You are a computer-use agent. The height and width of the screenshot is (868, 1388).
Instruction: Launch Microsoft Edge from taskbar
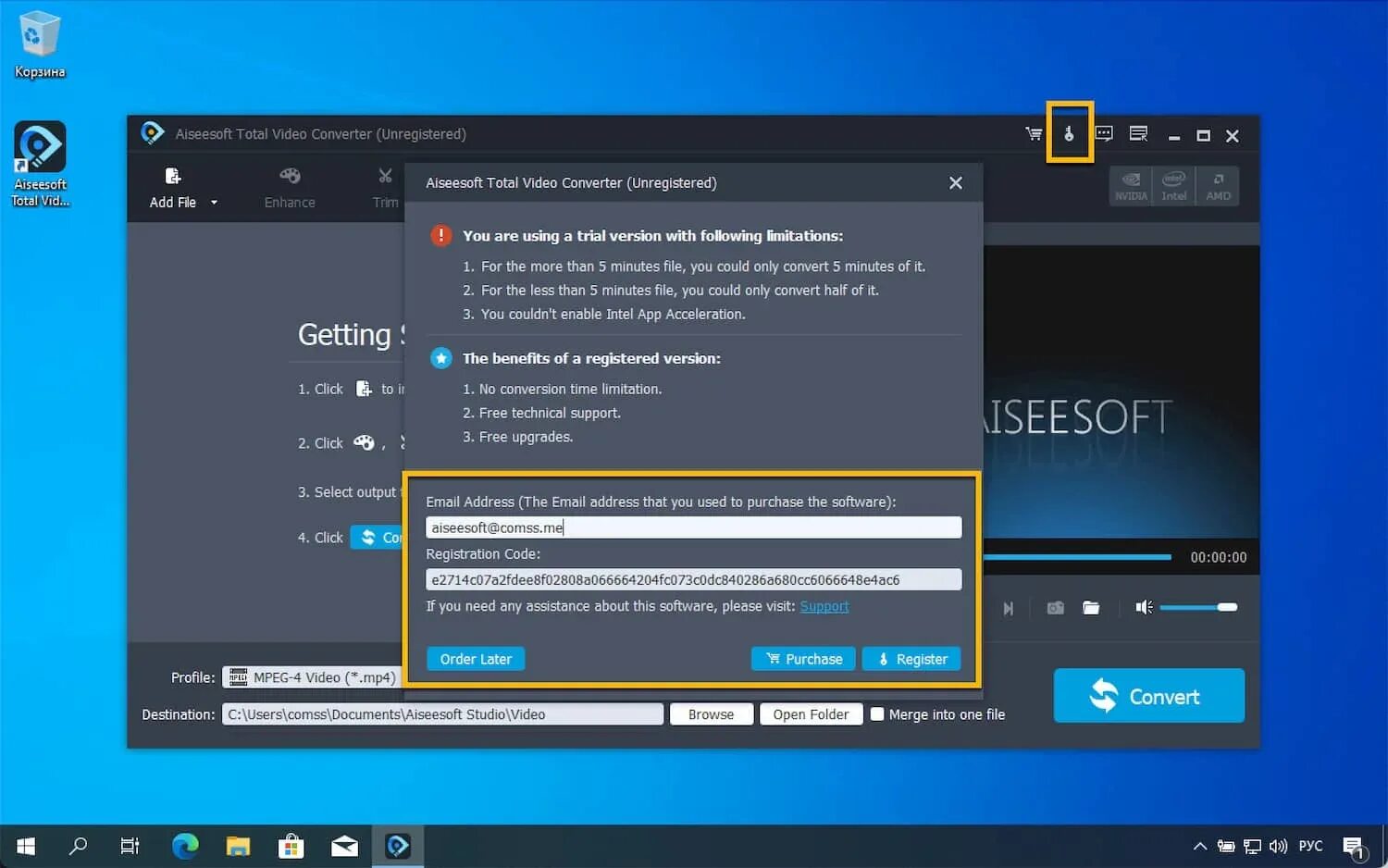185,846
